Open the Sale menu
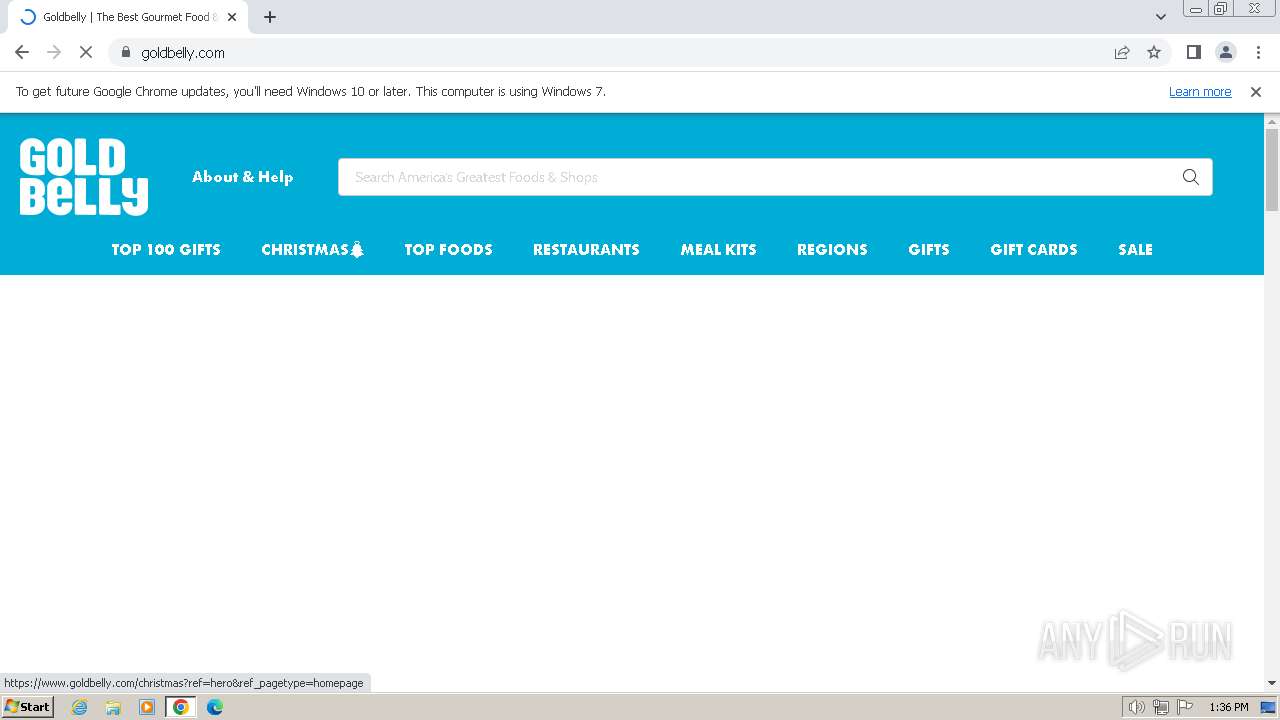This screenshot has width=1280, height=720. click(1136, 250)
